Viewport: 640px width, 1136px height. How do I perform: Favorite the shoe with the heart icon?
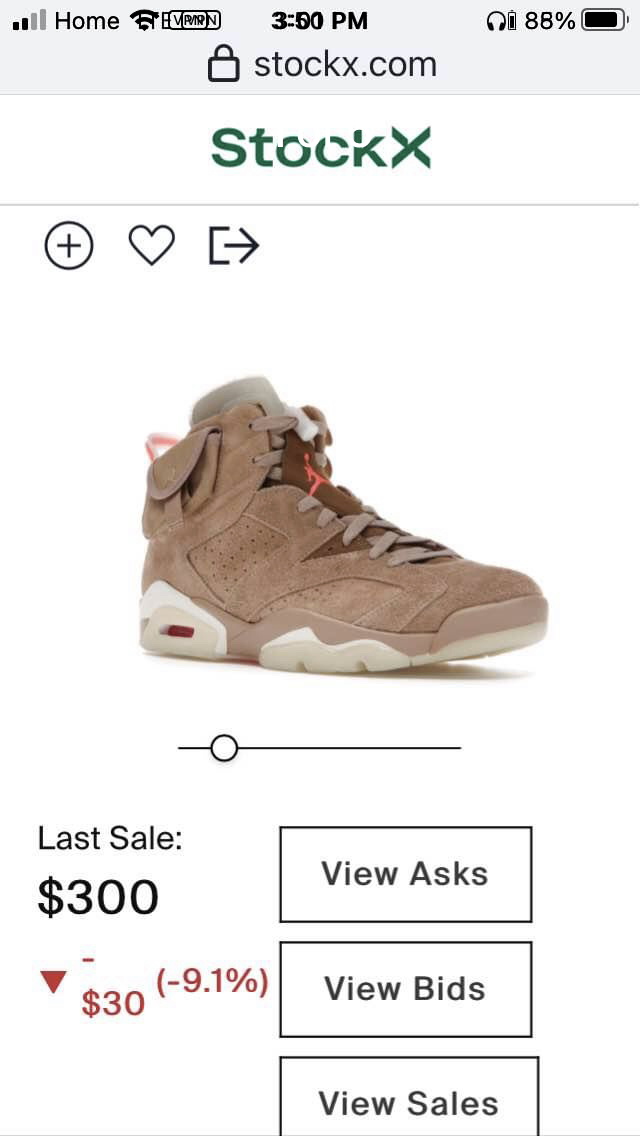point(151,245)
